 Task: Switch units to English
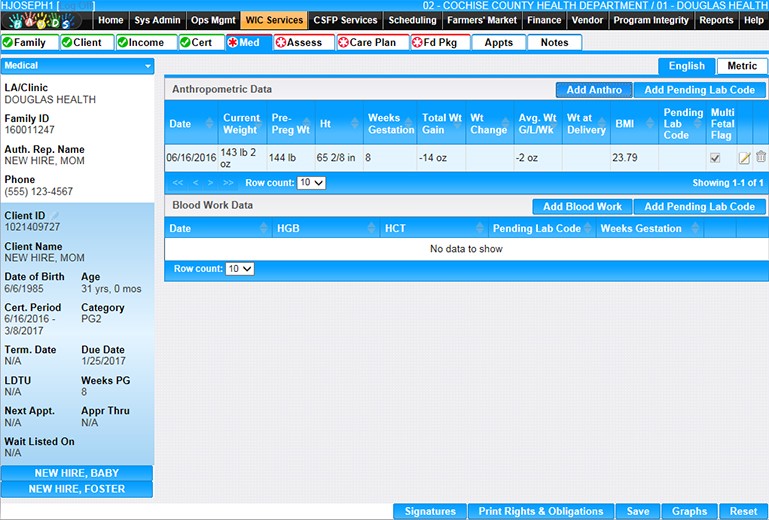tap(686, 66)
